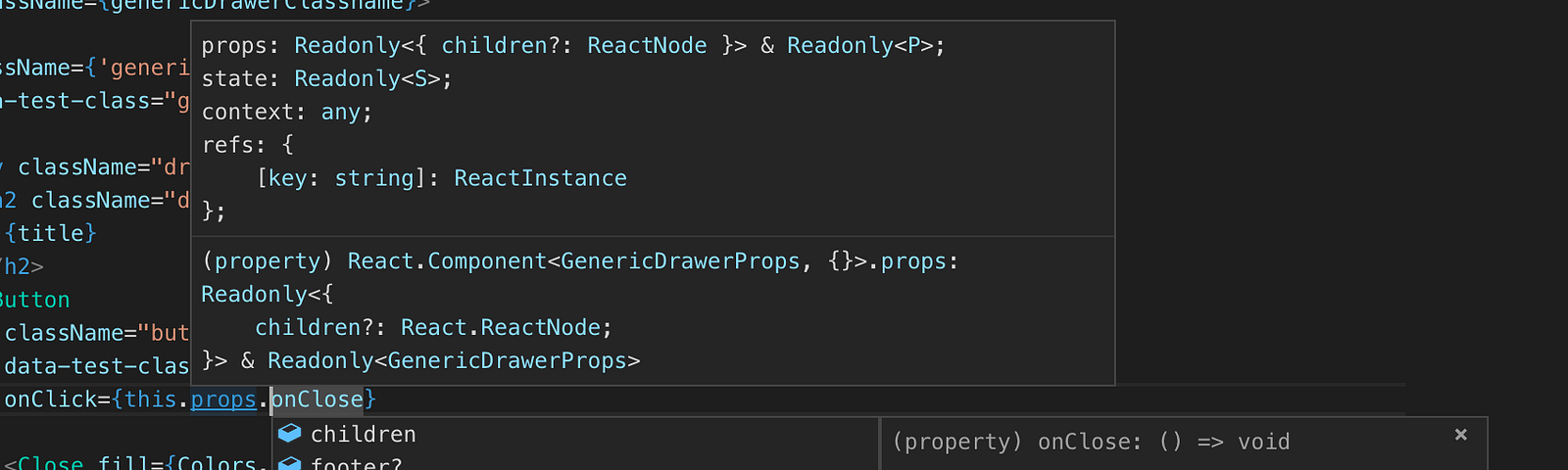Click the property icon beside footer? suggestion
This screenshot has width=1568, height=470.
coord(289,463)
